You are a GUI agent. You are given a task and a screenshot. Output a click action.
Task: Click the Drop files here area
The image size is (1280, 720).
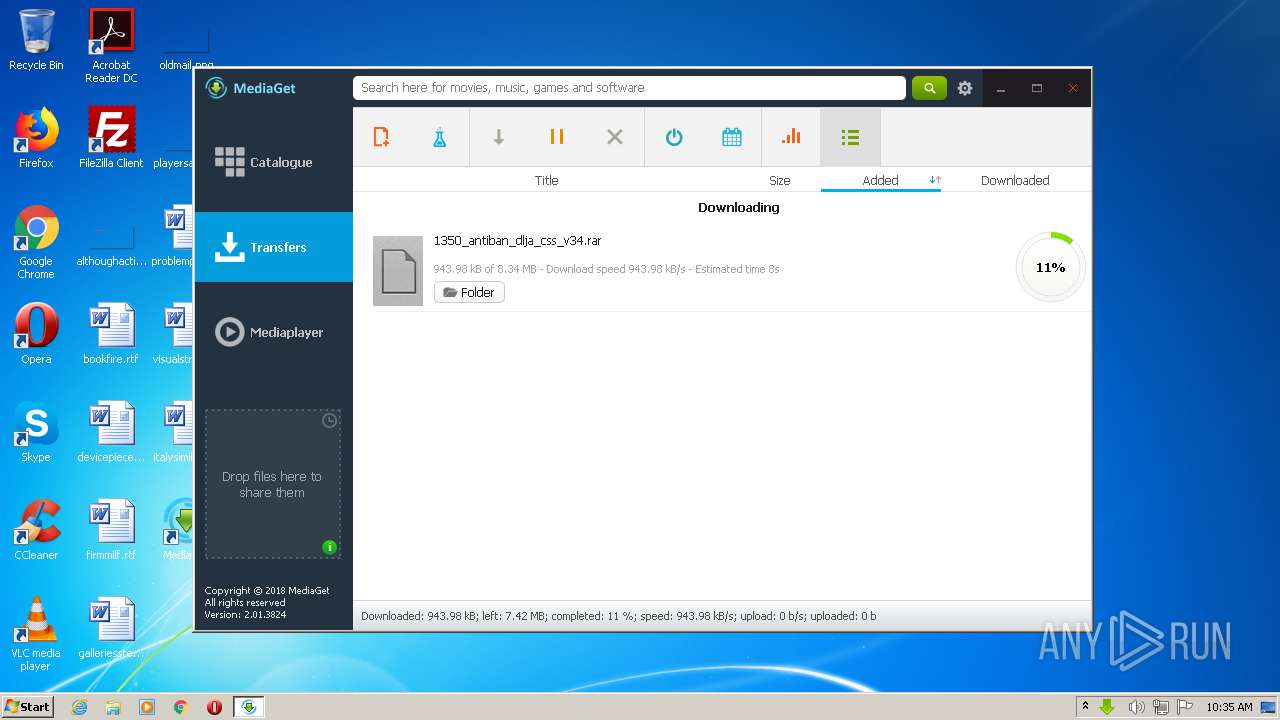(x=273, y=484)
